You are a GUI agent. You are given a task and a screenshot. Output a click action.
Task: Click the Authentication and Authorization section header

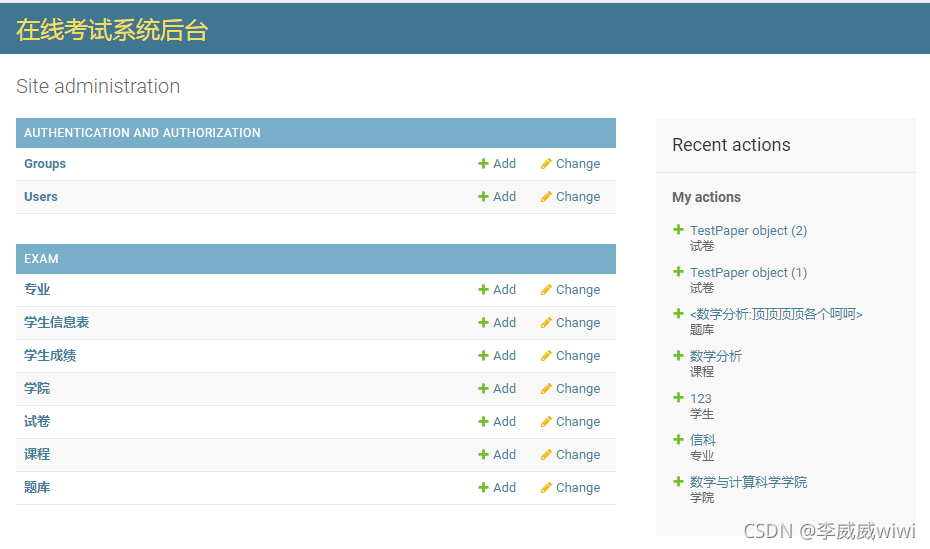(142, 133)
